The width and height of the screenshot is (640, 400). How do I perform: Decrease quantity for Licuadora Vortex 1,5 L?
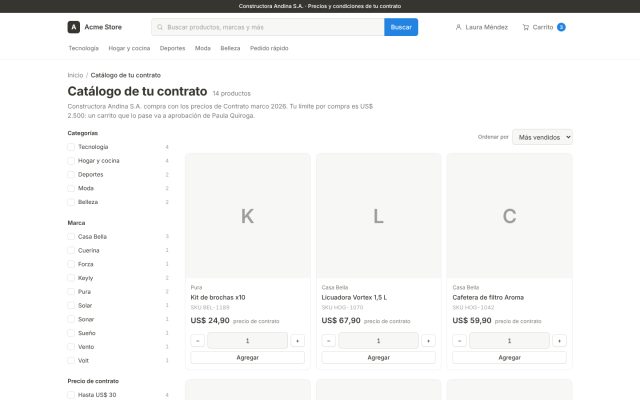pos(329,340)
